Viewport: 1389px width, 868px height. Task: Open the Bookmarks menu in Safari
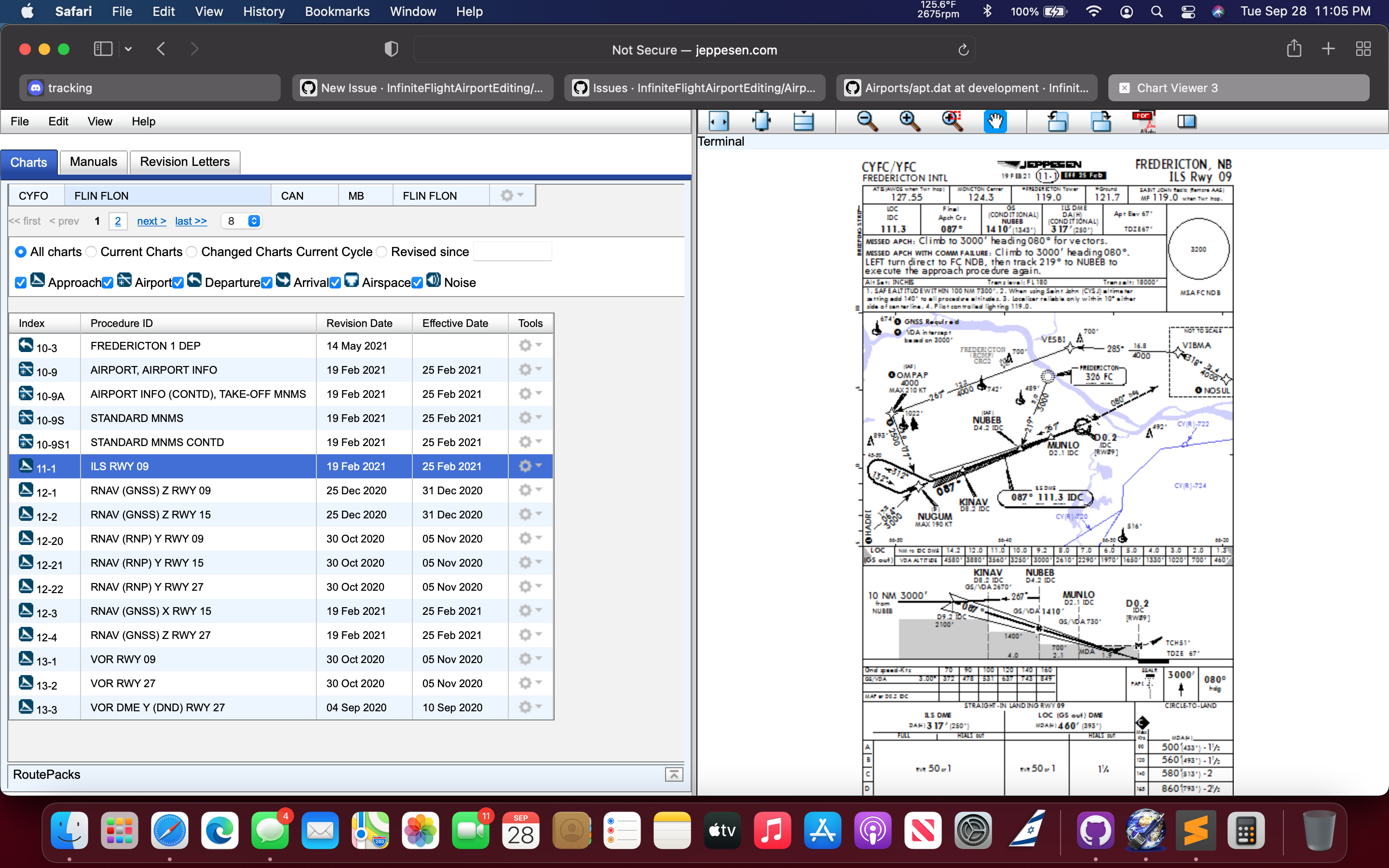pyautogui.click(x=338, y=12)
